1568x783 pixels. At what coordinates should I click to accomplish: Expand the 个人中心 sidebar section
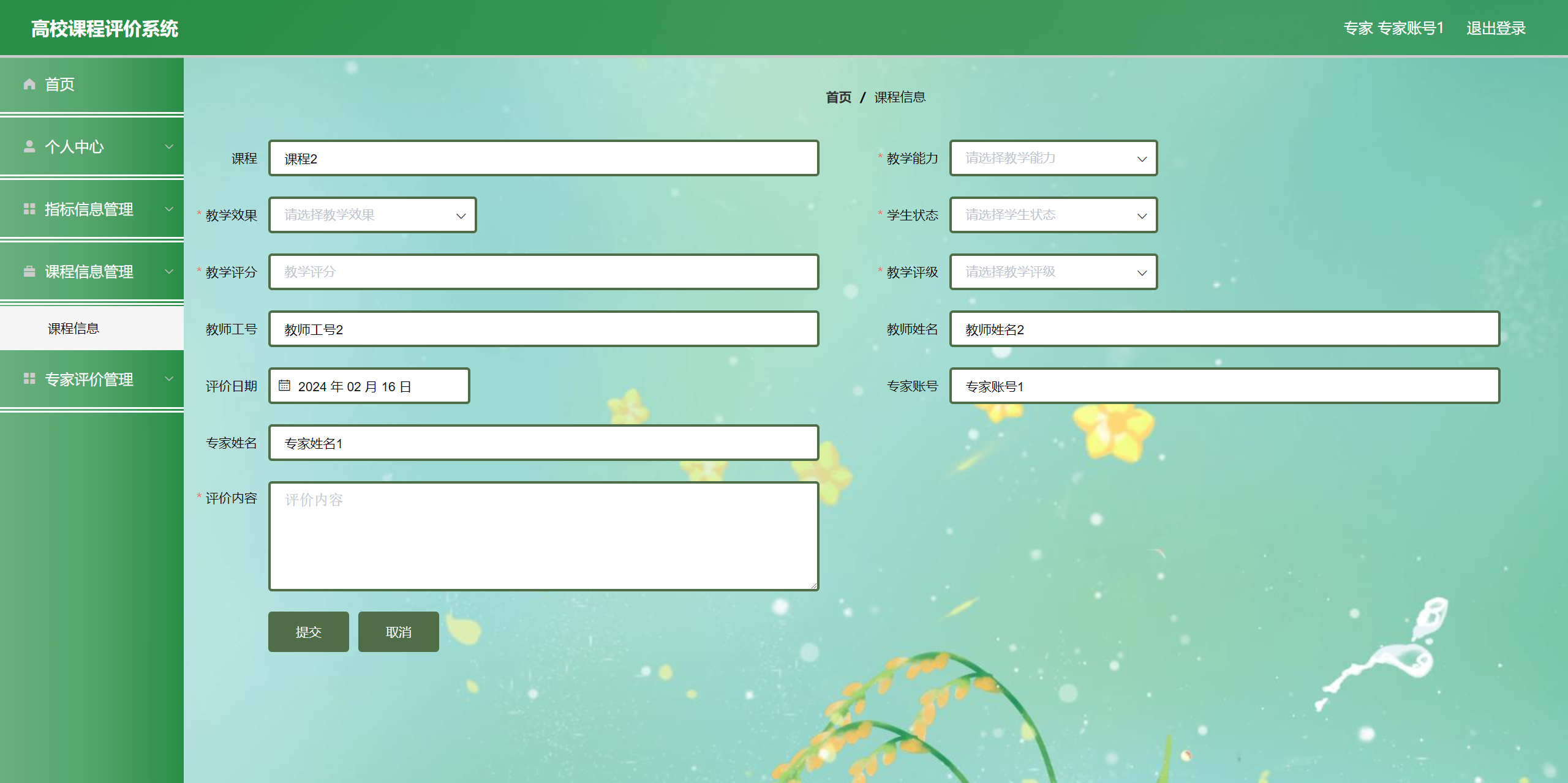coord(169,146)
